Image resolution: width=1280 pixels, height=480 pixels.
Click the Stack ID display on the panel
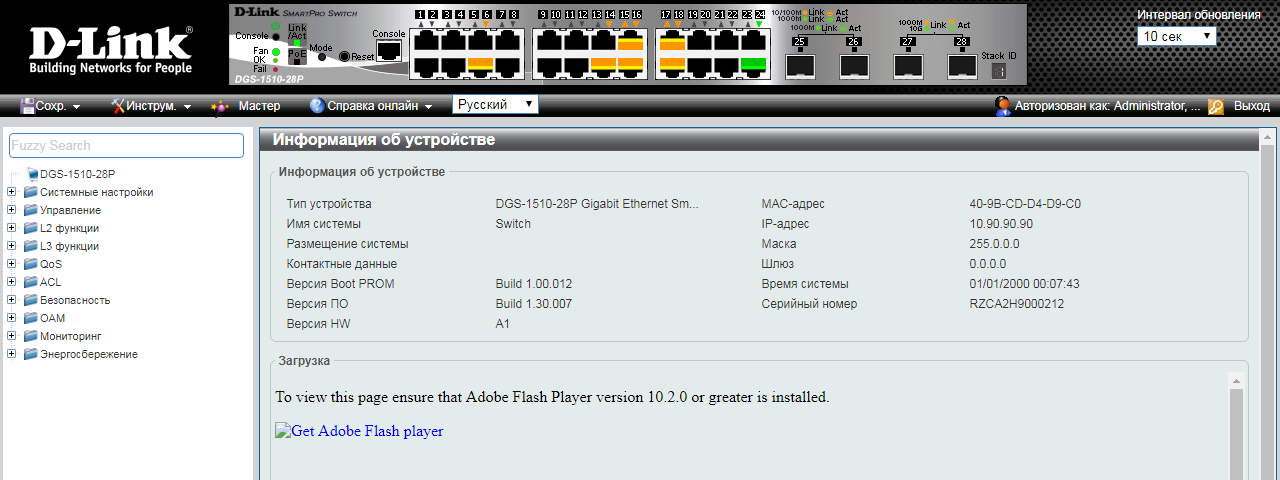[998, 72]
